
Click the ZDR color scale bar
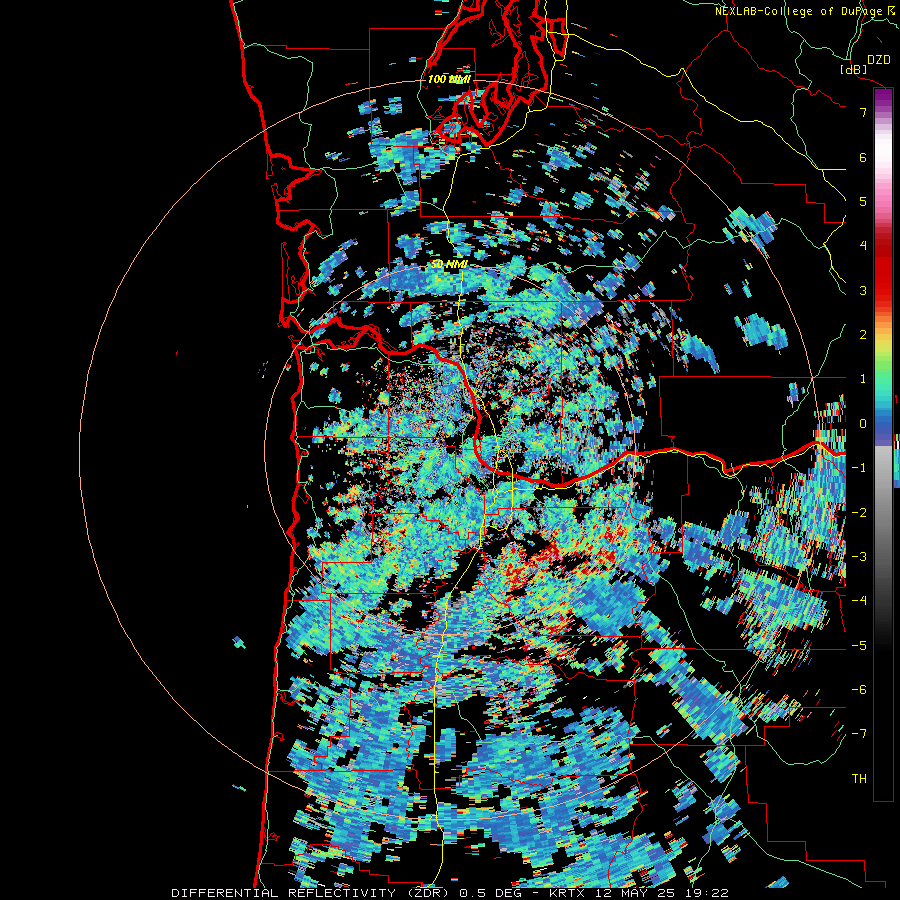pyautogui.click(x=883, y=444)
